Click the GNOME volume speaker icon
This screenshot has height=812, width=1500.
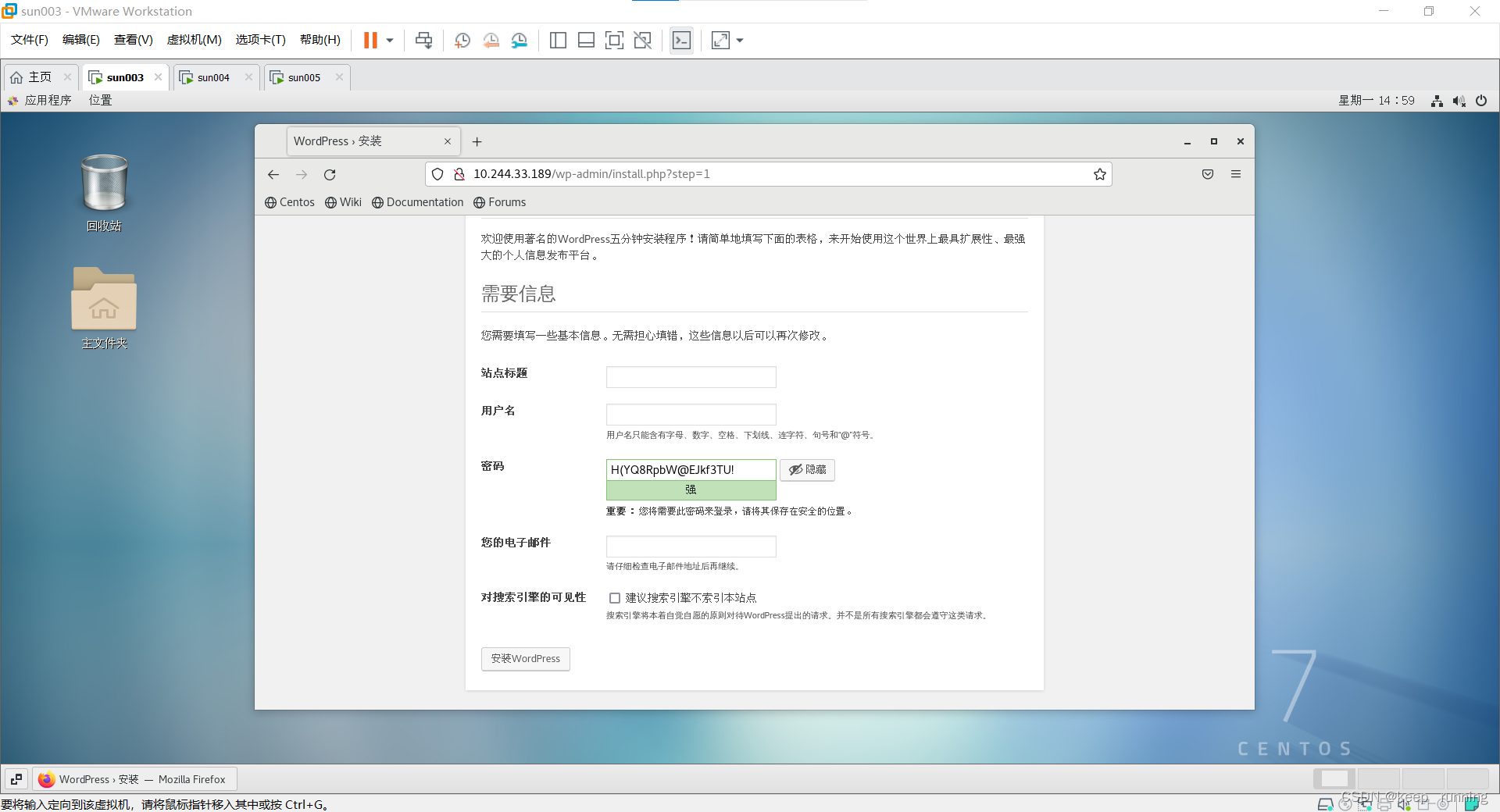tap(1459, 101)
